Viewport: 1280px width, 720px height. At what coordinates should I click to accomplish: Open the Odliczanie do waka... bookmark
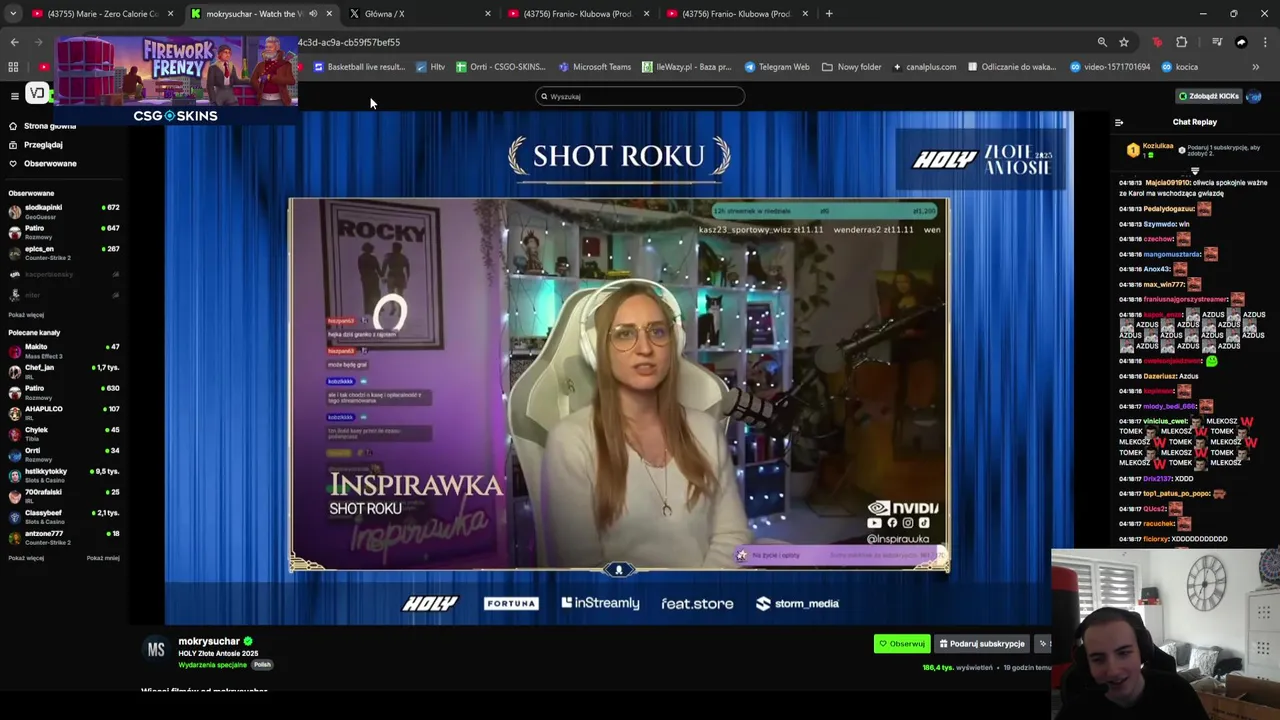1012,67
